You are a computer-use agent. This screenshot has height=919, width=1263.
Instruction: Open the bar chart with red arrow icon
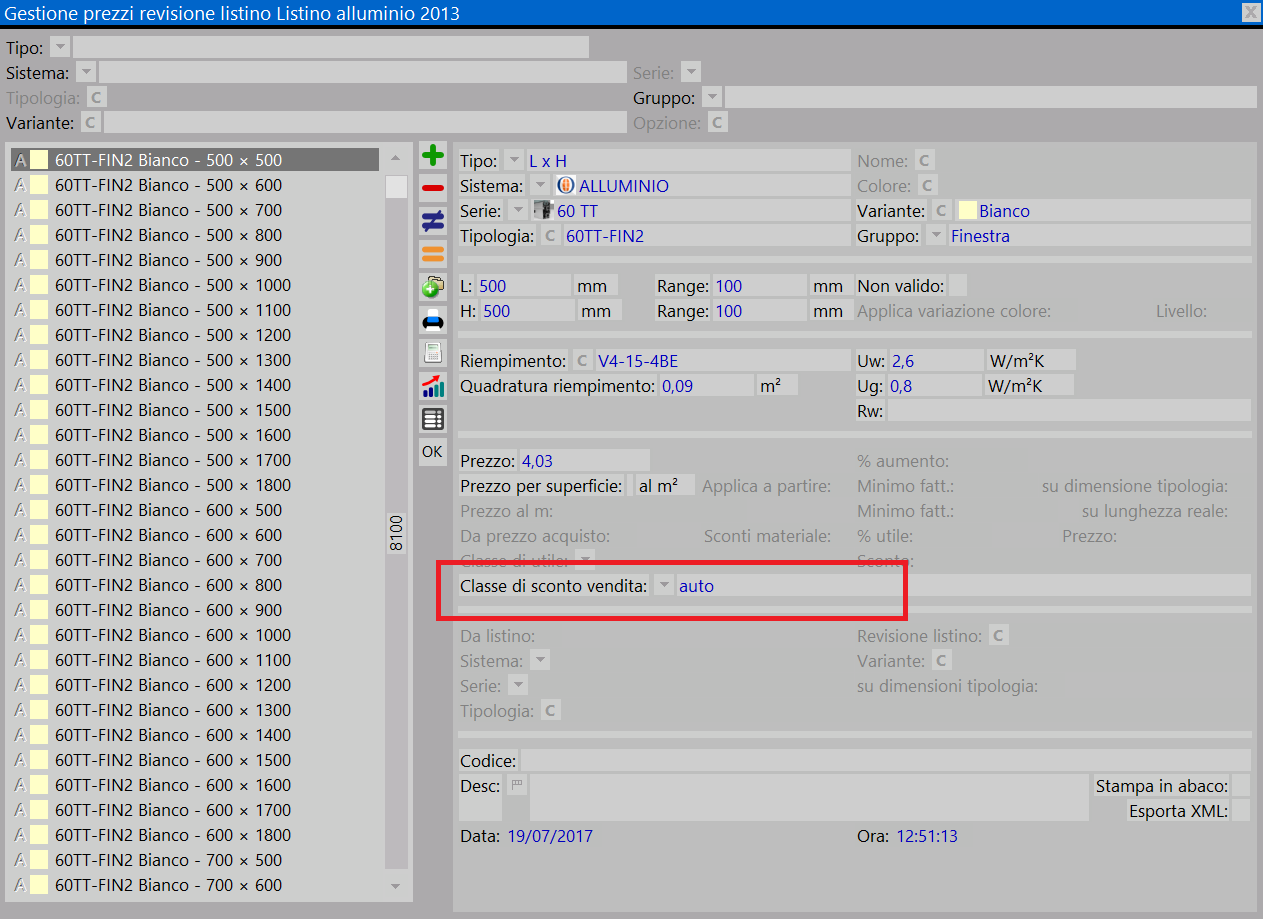point(432,386)
